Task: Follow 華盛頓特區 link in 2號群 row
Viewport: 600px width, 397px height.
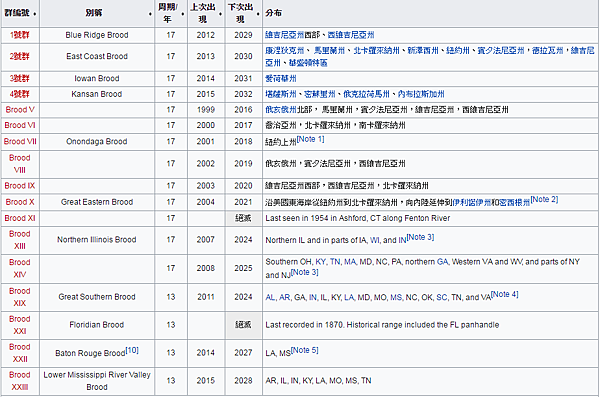Action: [x=308, y=63]
